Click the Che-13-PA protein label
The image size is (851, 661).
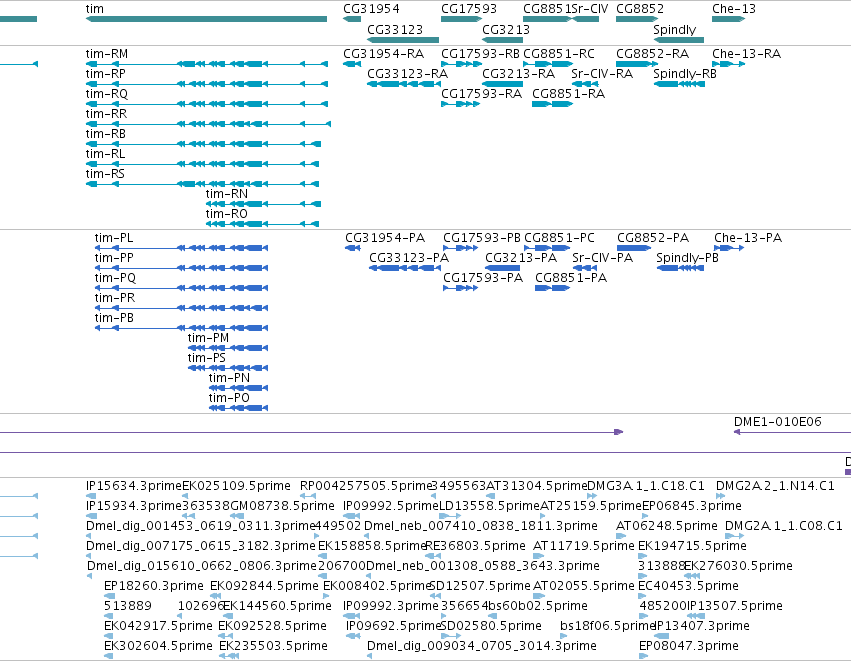click(748, 238)
